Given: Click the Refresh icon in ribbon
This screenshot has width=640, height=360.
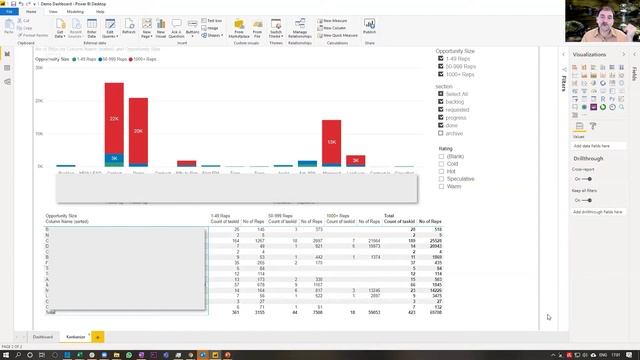Looking at the screenshot, I should click(129, 27).
